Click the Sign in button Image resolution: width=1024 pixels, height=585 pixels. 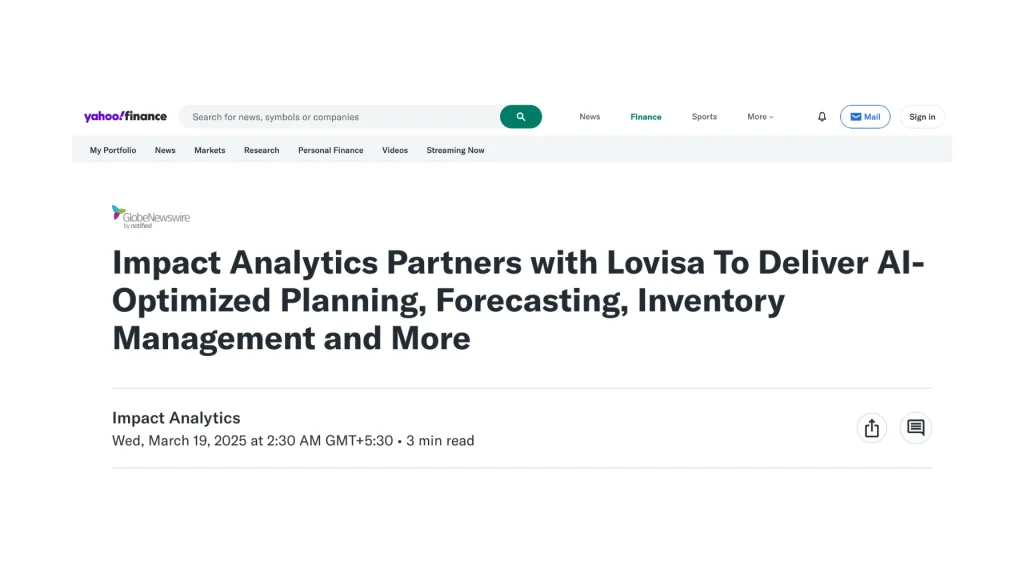point(921,117)
